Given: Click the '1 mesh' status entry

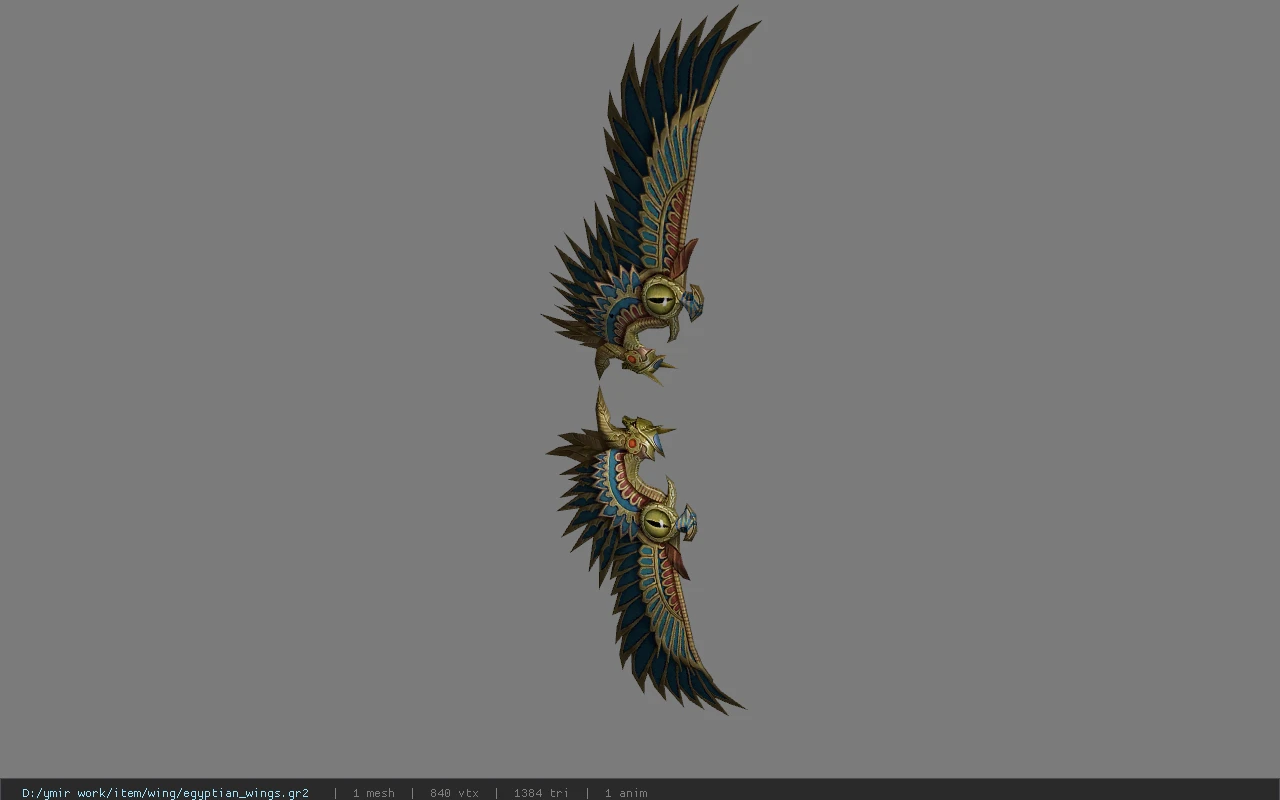Looking at the screenshot, I should pos(373,793).
